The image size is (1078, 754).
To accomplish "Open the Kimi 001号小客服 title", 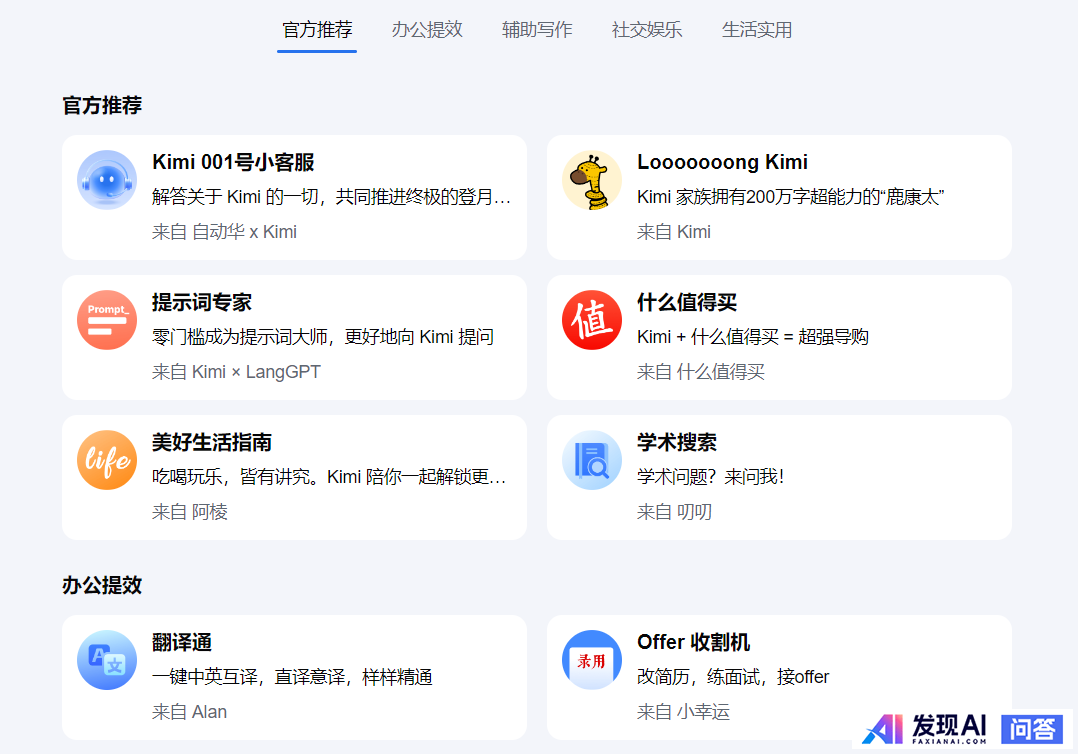I will point(233,162).
